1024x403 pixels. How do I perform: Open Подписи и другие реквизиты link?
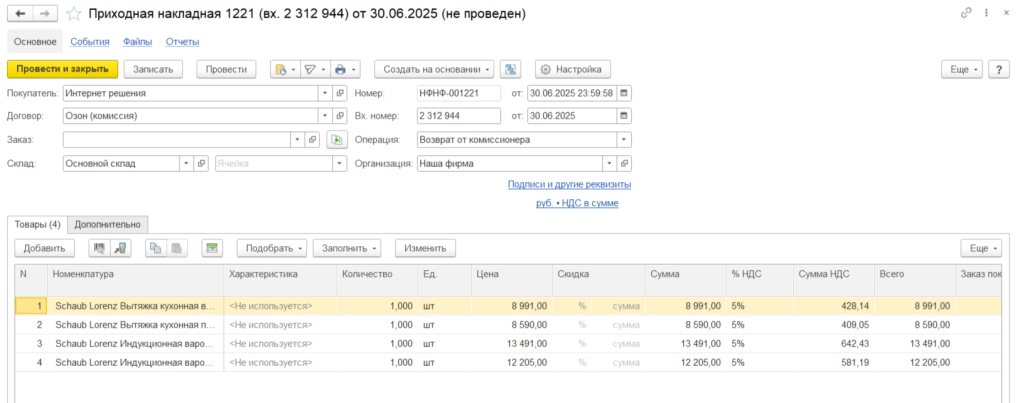pyautogui.click(x=569, y=185)
